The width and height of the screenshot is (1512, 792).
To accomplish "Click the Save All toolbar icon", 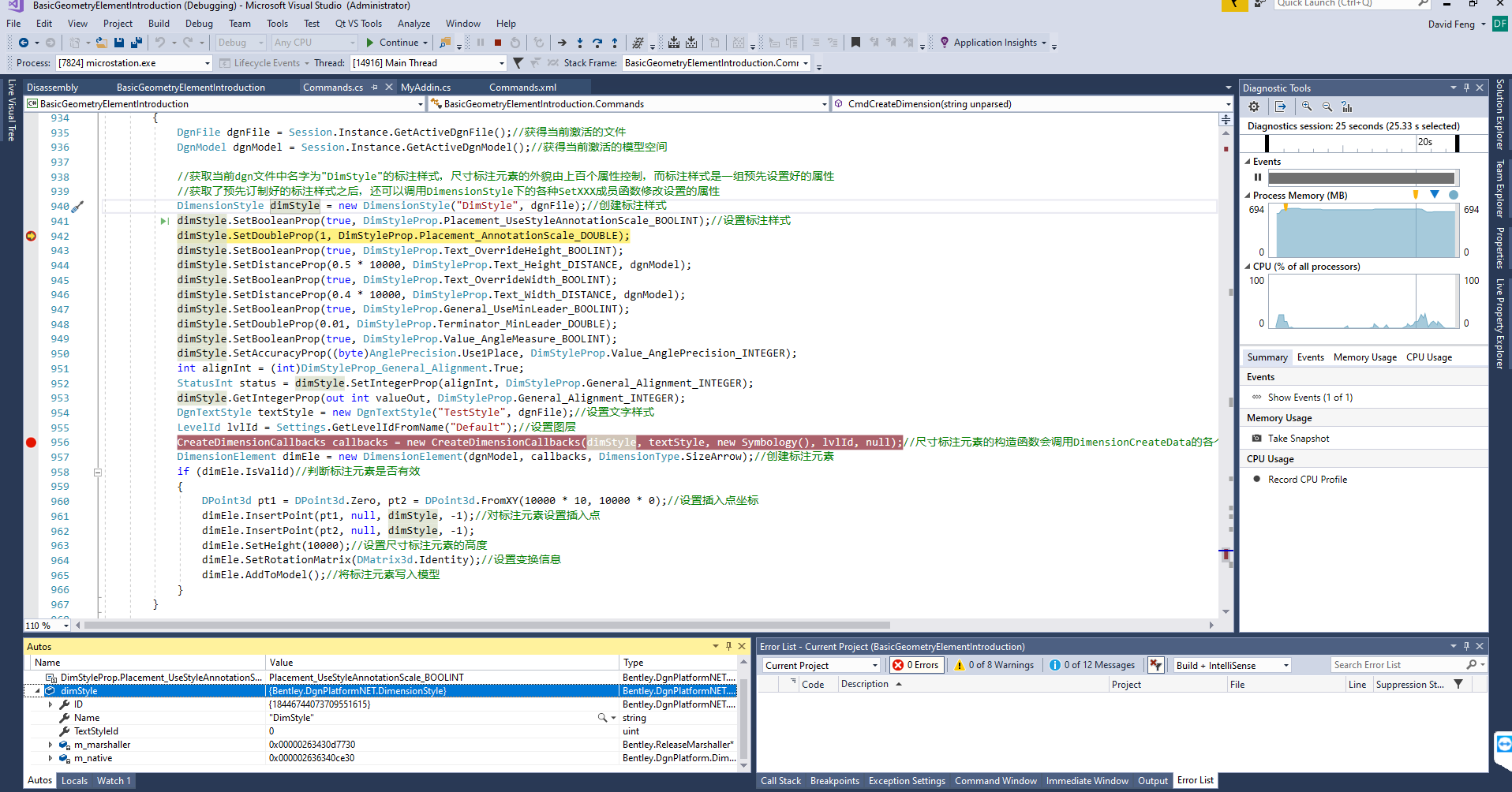I will coord(137,43).
